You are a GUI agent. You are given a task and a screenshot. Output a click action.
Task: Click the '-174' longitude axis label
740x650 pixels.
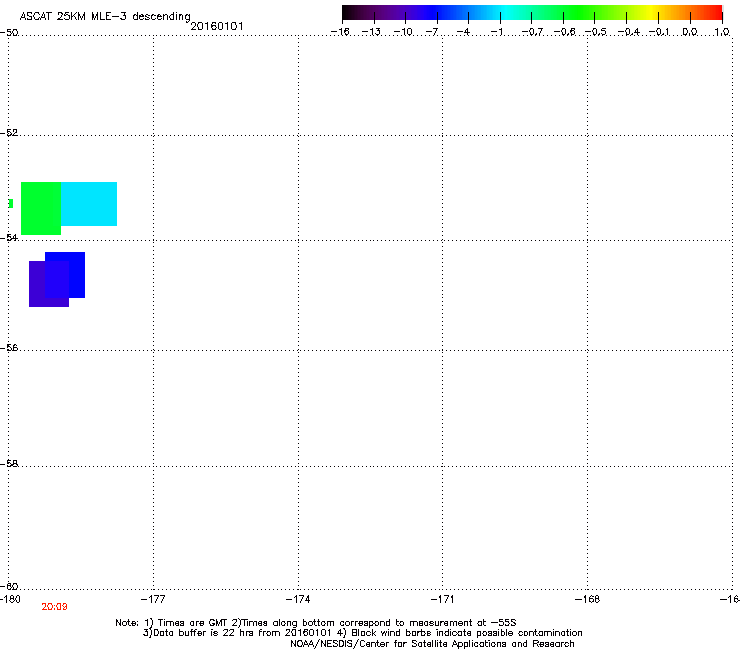click(x=298, y=599)
